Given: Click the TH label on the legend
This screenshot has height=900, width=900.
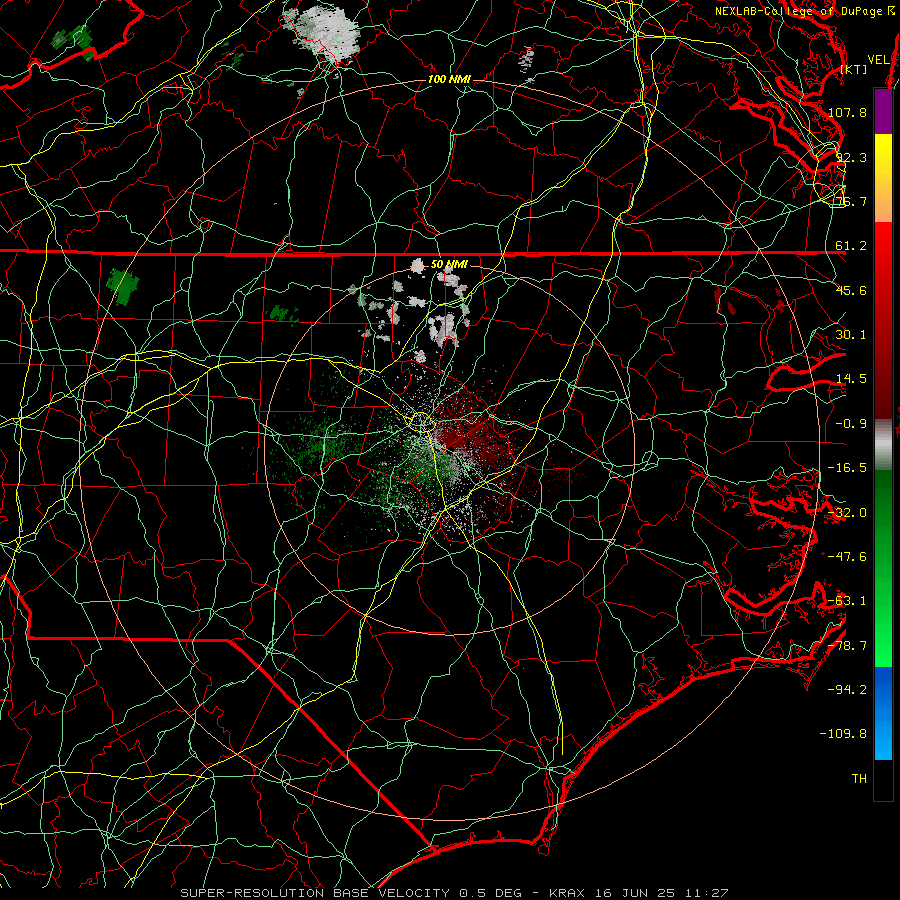Looking at the screenshot, I should tap(859, 779).
